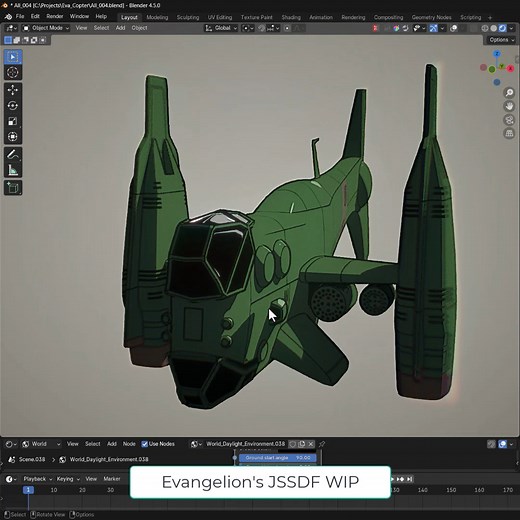Viewport: 520px width, 520px height.
Task: Toggle snapping magnet button
Action: point(262,28)
